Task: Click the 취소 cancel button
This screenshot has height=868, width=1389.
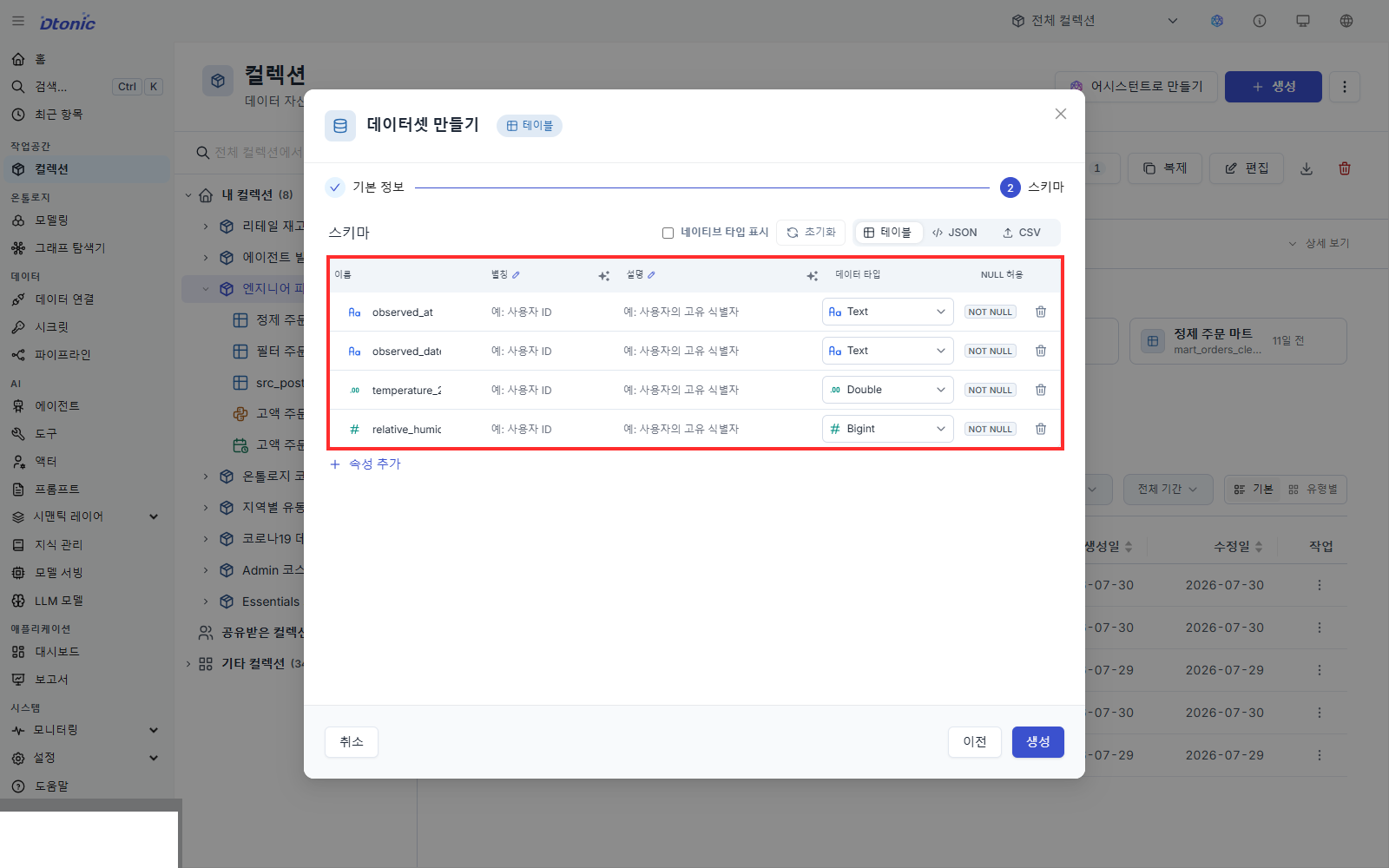Action: pyautogui.click(x=352, y=742)
